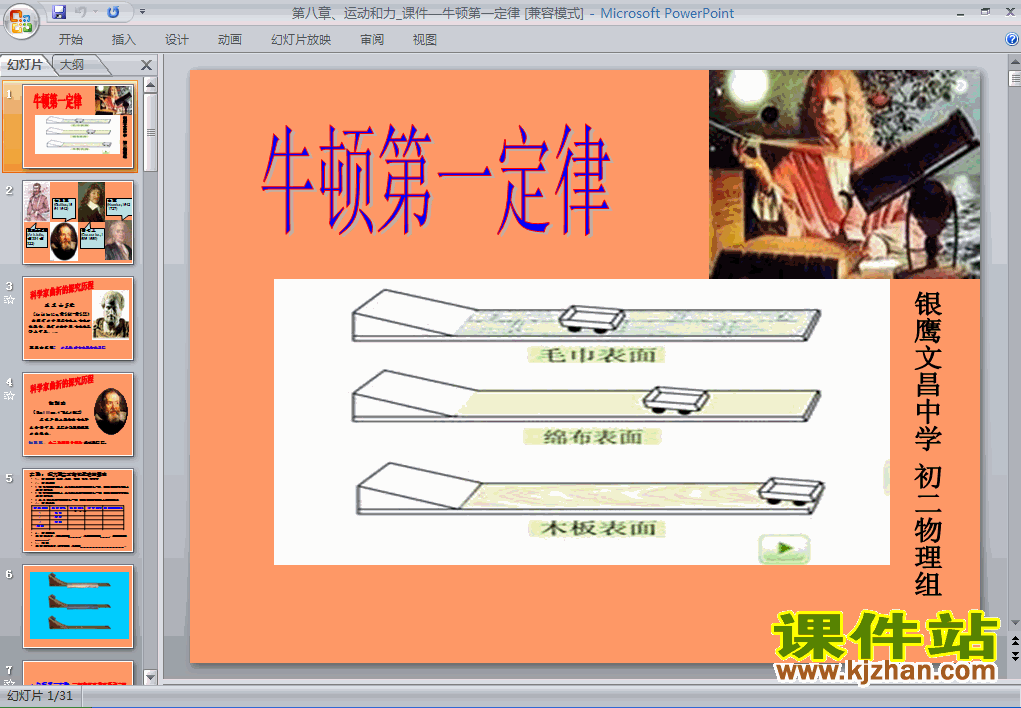Go to the 动画 ribbon tab
Image resolution: width=1021 pixels, height=708 pixels.
(x=230, y=40)
